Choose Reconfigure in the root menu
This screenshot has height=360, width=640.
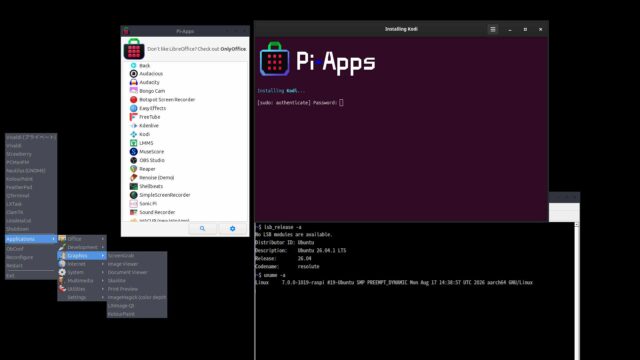pyautogui.click(x=31, y=258)
